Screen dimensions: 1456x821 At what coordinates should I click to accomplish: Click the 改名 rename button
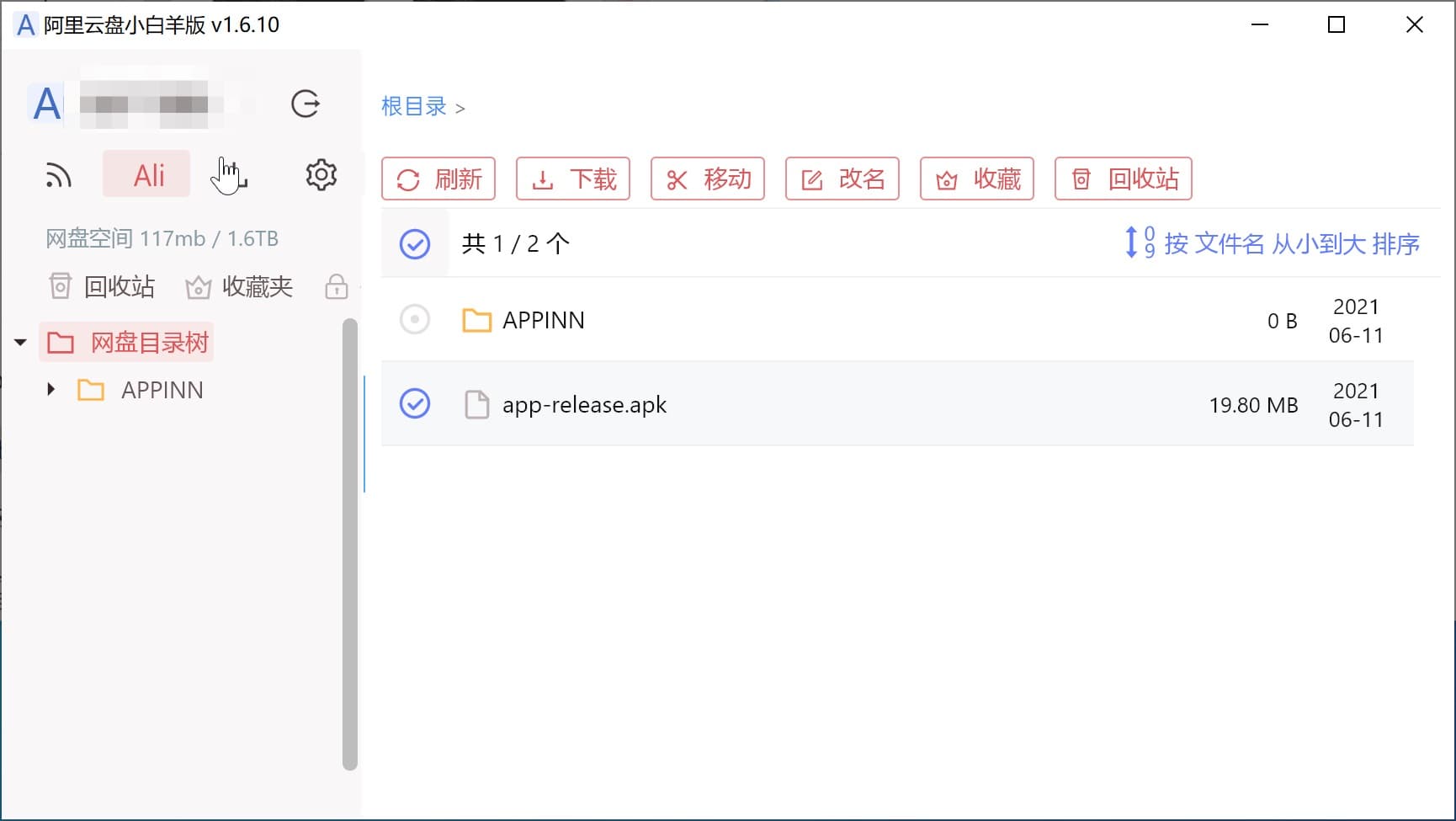point(842,179)
